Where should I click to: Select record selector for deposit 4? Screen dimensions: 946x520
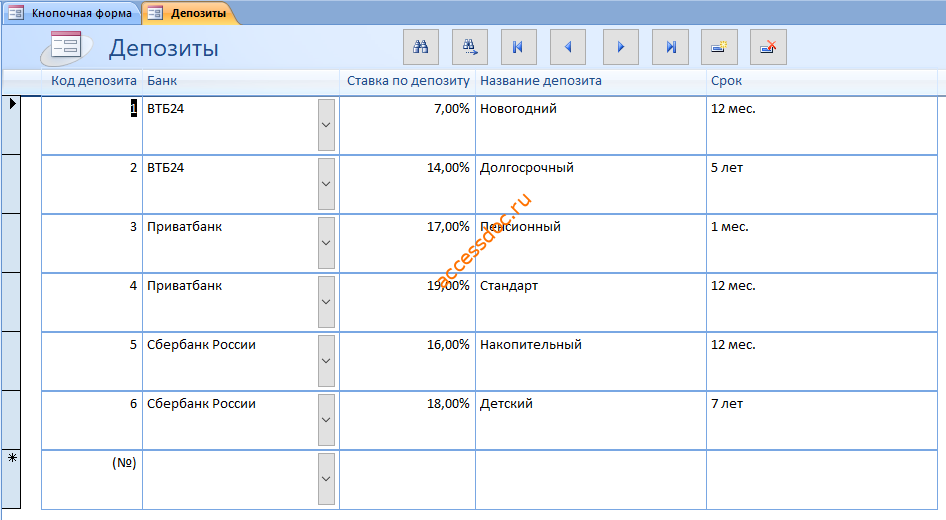point(11,302)
